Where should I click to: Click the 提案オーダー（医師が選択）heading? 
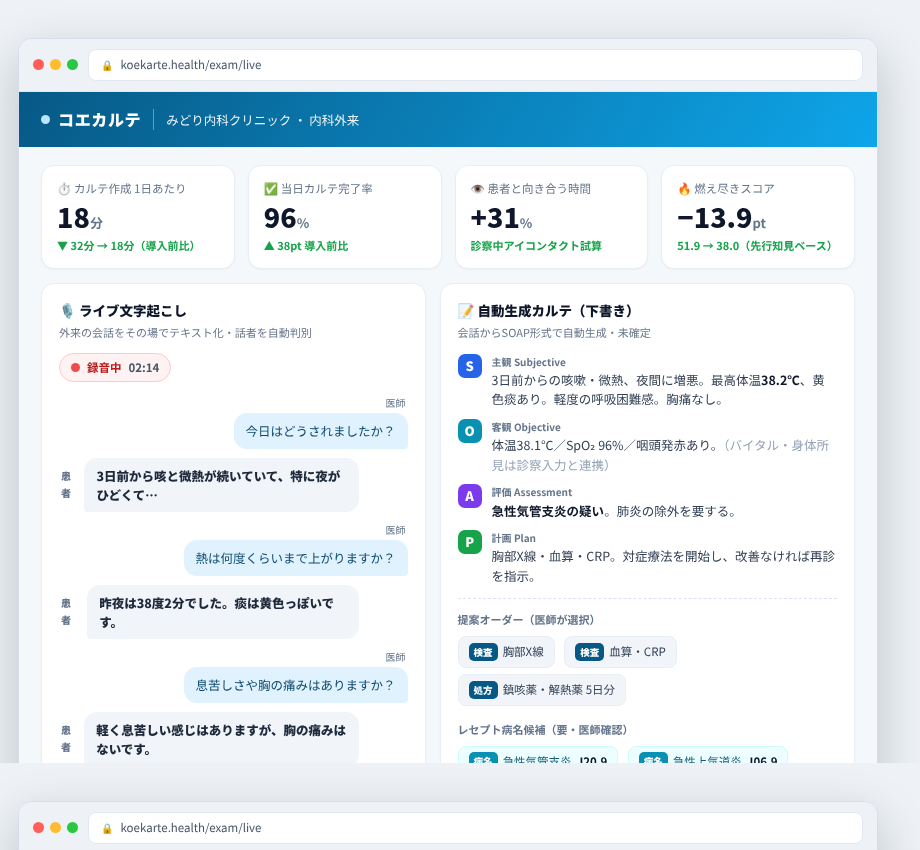tap(526, 620)
